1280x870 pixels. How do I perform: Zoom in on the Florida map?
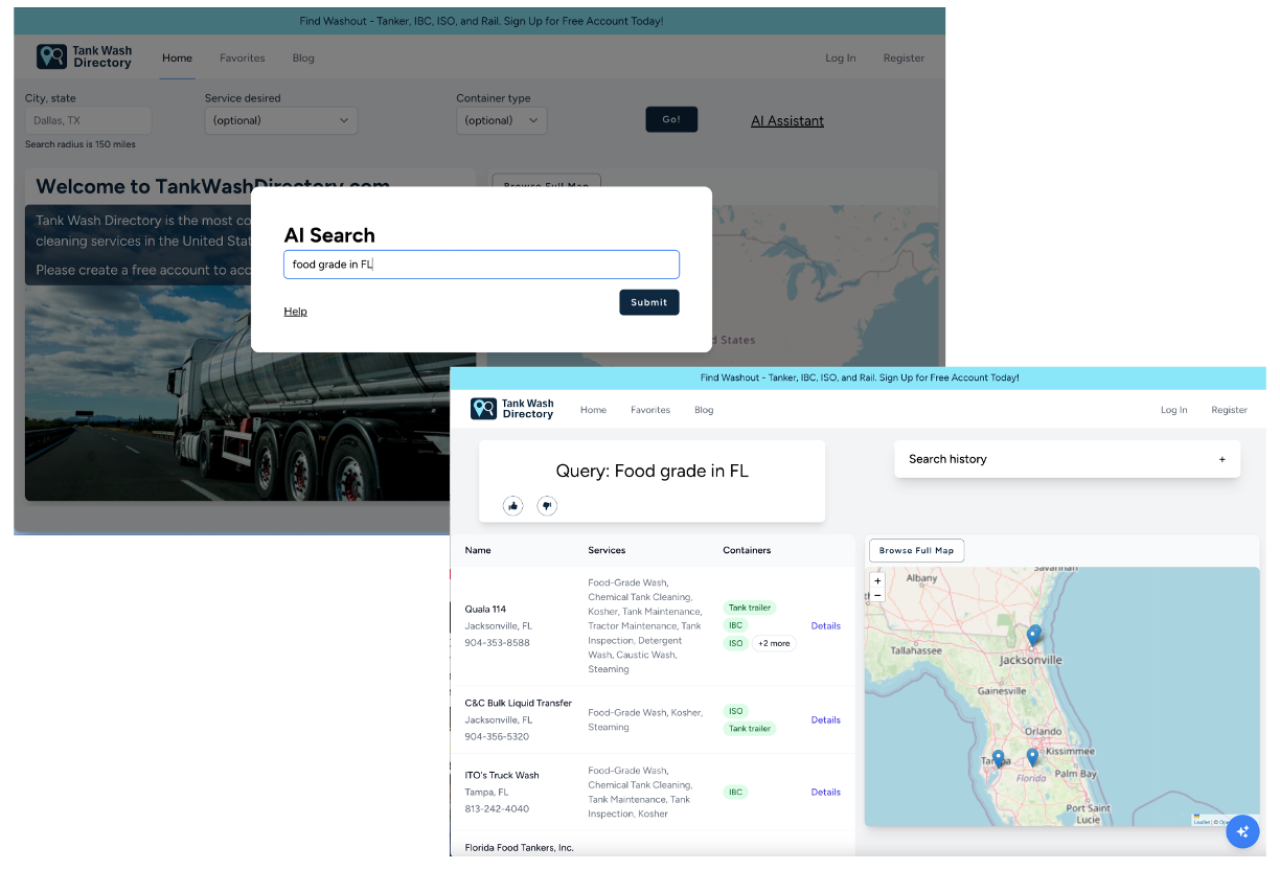coord(877,581)
